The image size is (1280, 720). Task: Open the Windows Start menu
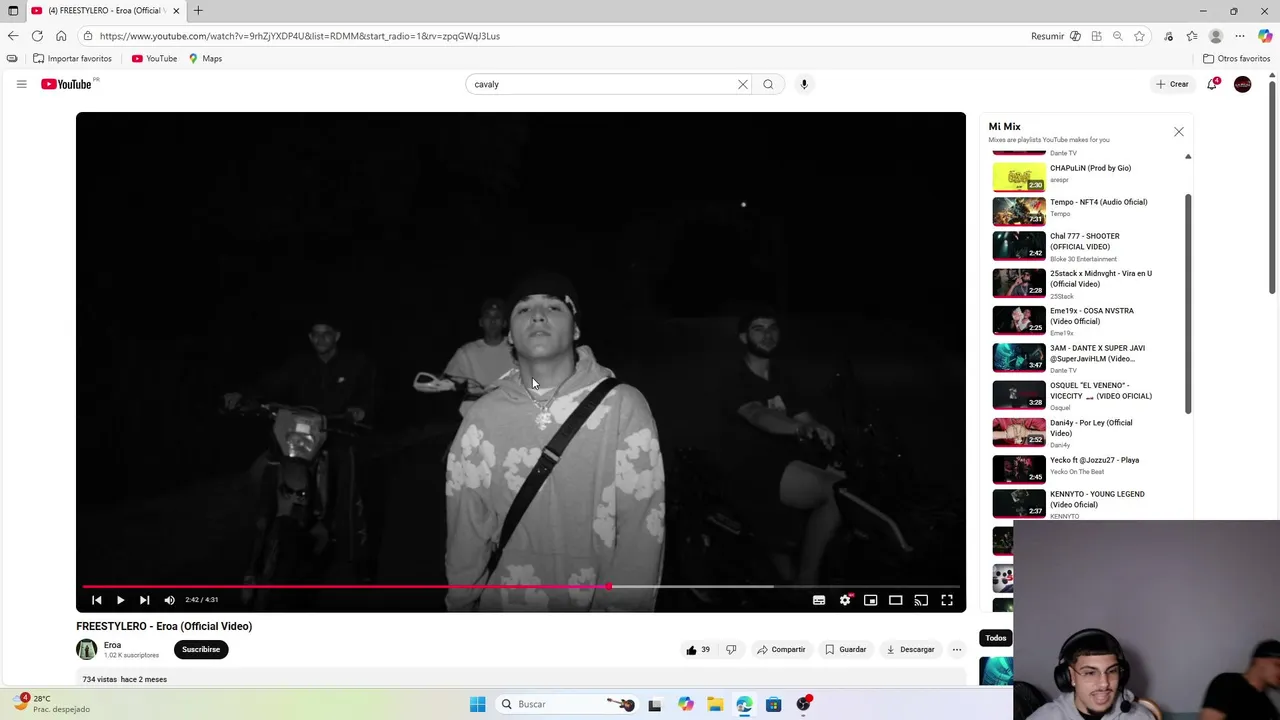(477, 704)
